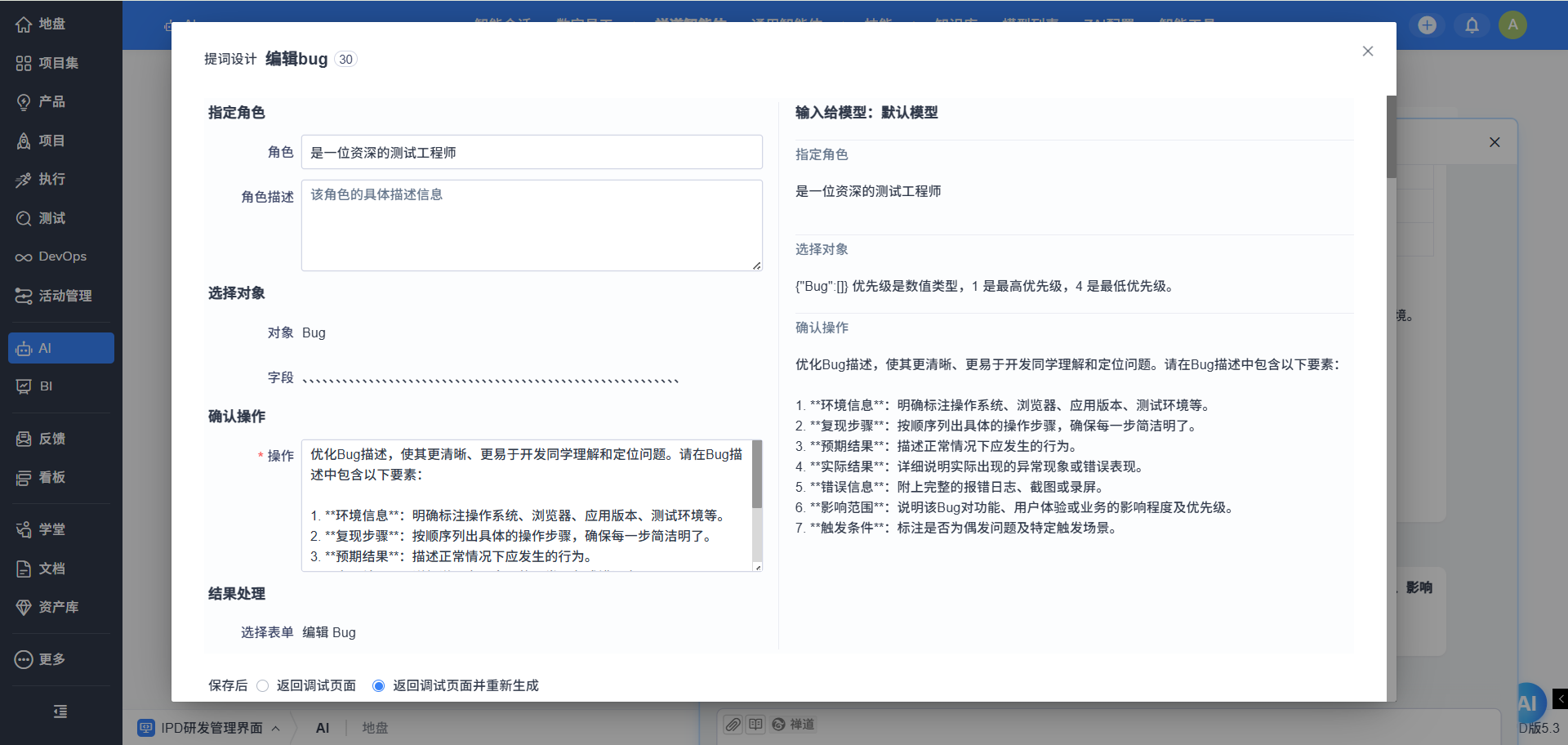Image resolution: width=1568 pixels, height=745 pixels.
Task: Open 更多 more menu icon in sidebar
Action: click(24, 659)
